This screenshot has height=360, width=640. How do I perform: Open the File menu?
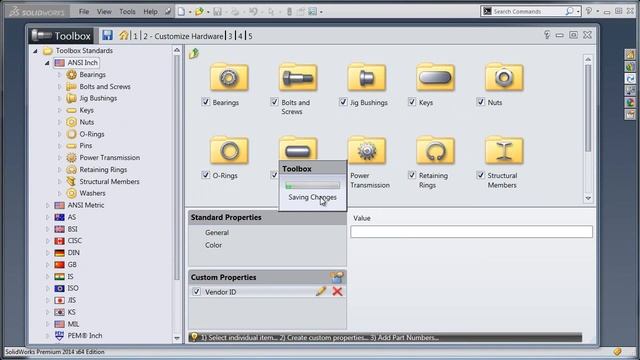click(84, 12)
